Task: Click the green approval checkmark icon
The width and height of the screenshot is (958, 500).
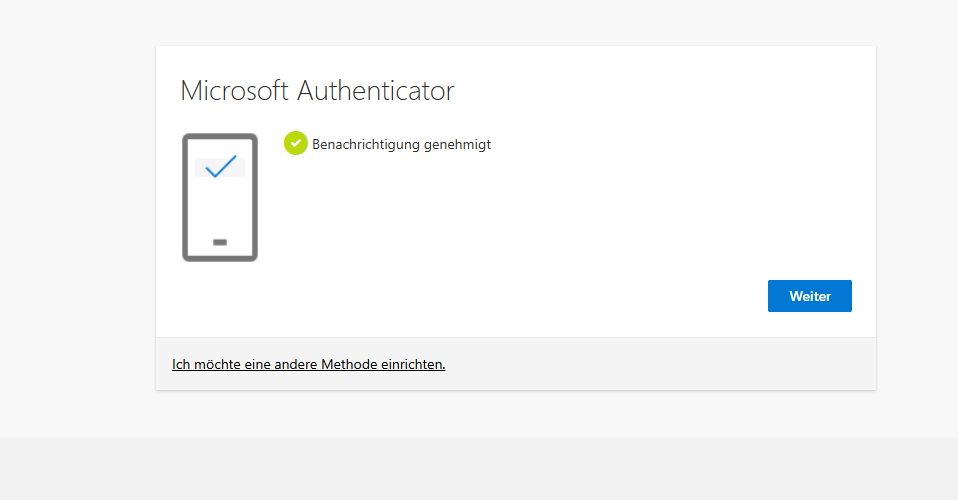Action: coord(295,144)
